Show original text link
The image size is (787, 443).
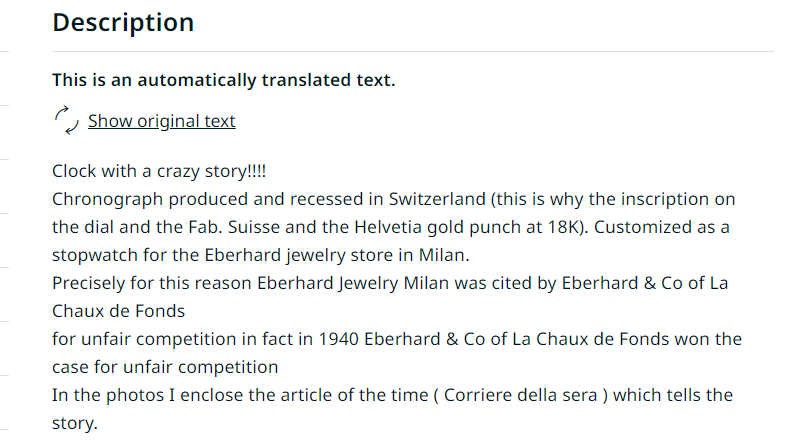161,121
